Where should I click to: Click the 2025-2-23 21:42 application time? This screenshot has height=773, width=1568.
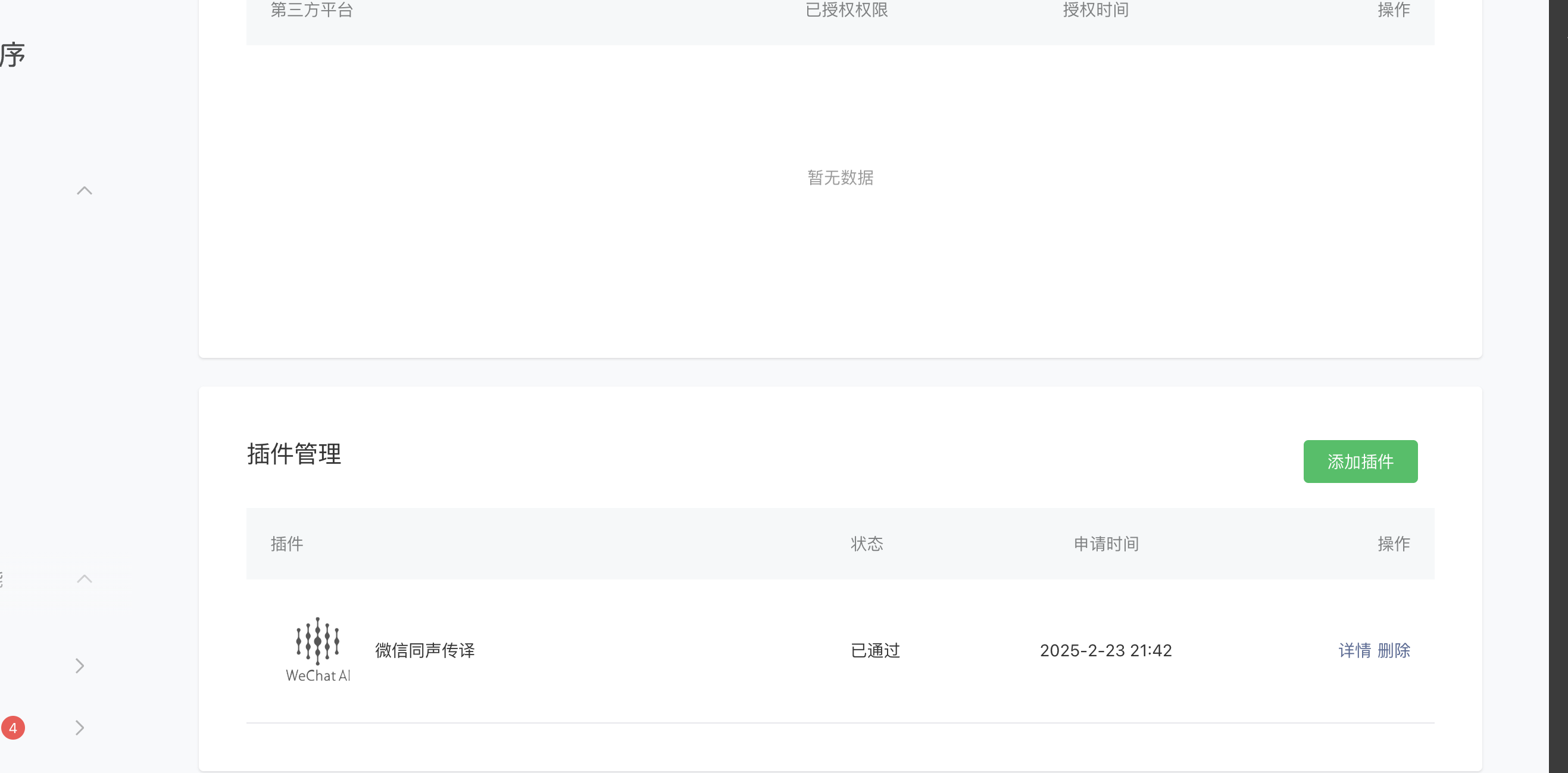tap(1105, 650)
